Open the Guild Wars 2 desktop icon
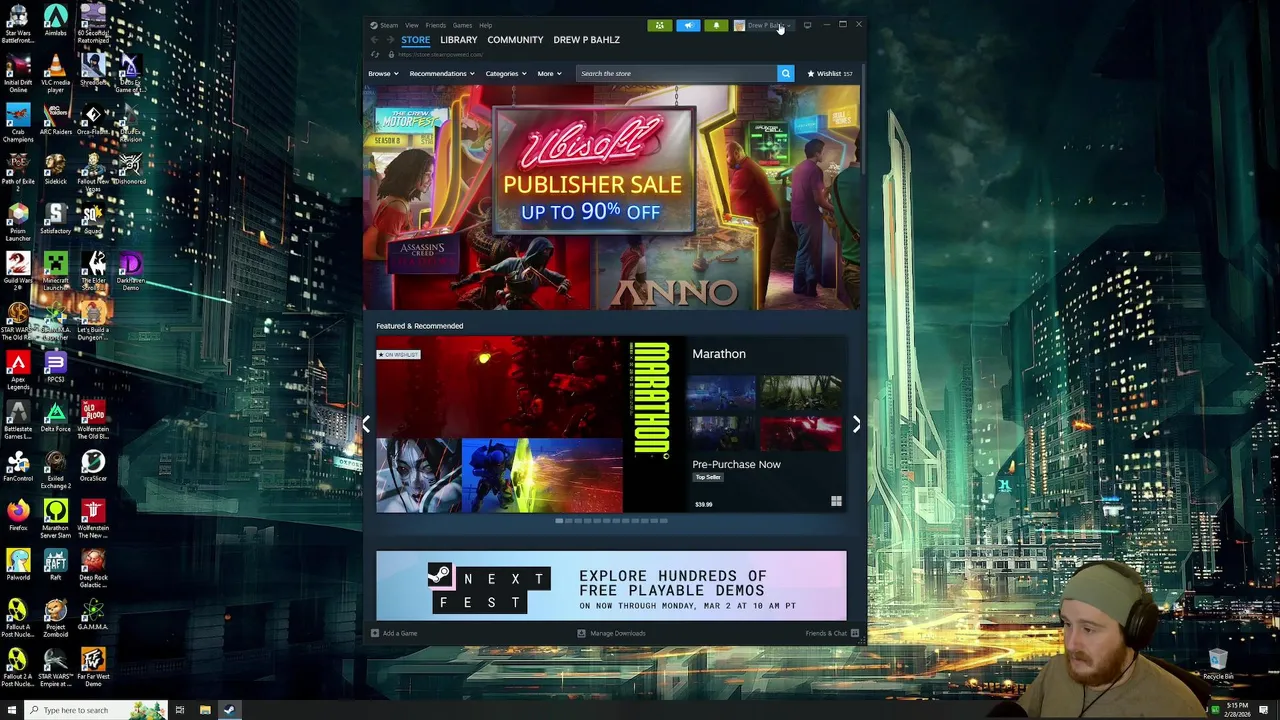Image resolution: width=1280 pixels, height=720 pixels. (x=18, y=270)
